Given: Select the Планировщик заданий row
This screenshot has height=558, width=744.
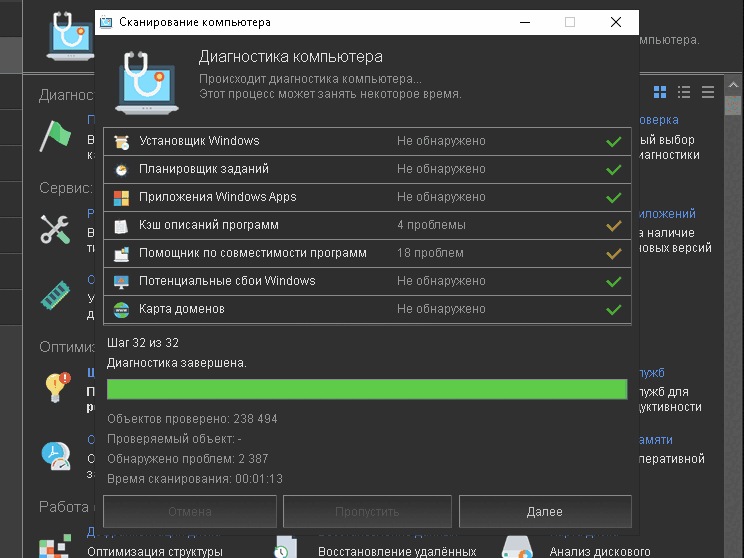Looking at the screenshot, I should [x=367, y=169].
